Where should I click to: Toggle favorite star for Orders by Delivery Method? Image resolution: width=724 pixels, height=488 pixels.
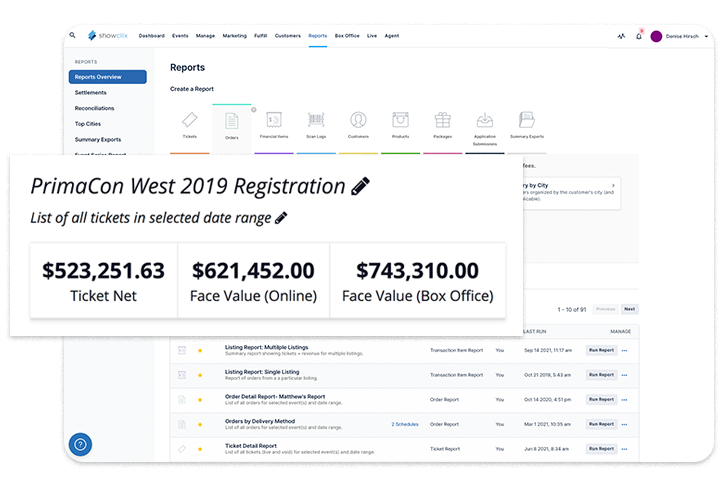(x=200, y=425)
